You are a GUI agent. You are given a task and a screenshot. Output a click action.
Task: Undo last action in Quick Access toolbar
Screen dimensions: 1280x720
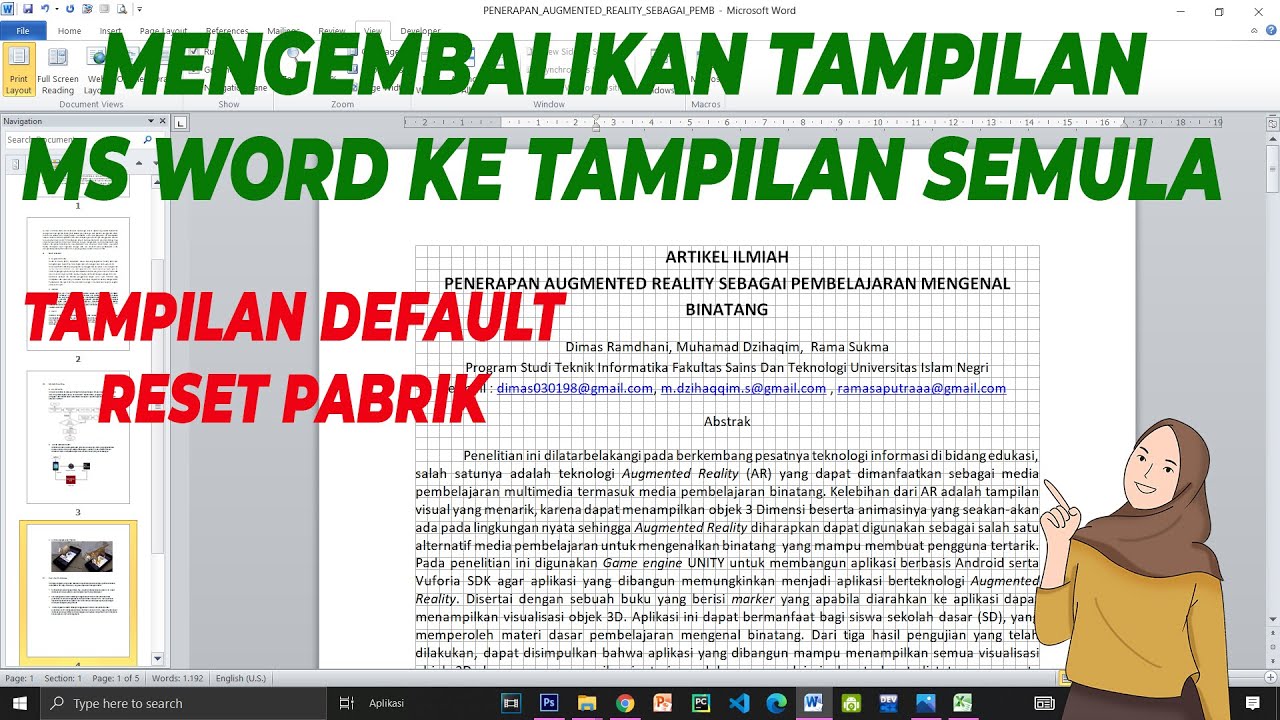click(x=44, y=10)
